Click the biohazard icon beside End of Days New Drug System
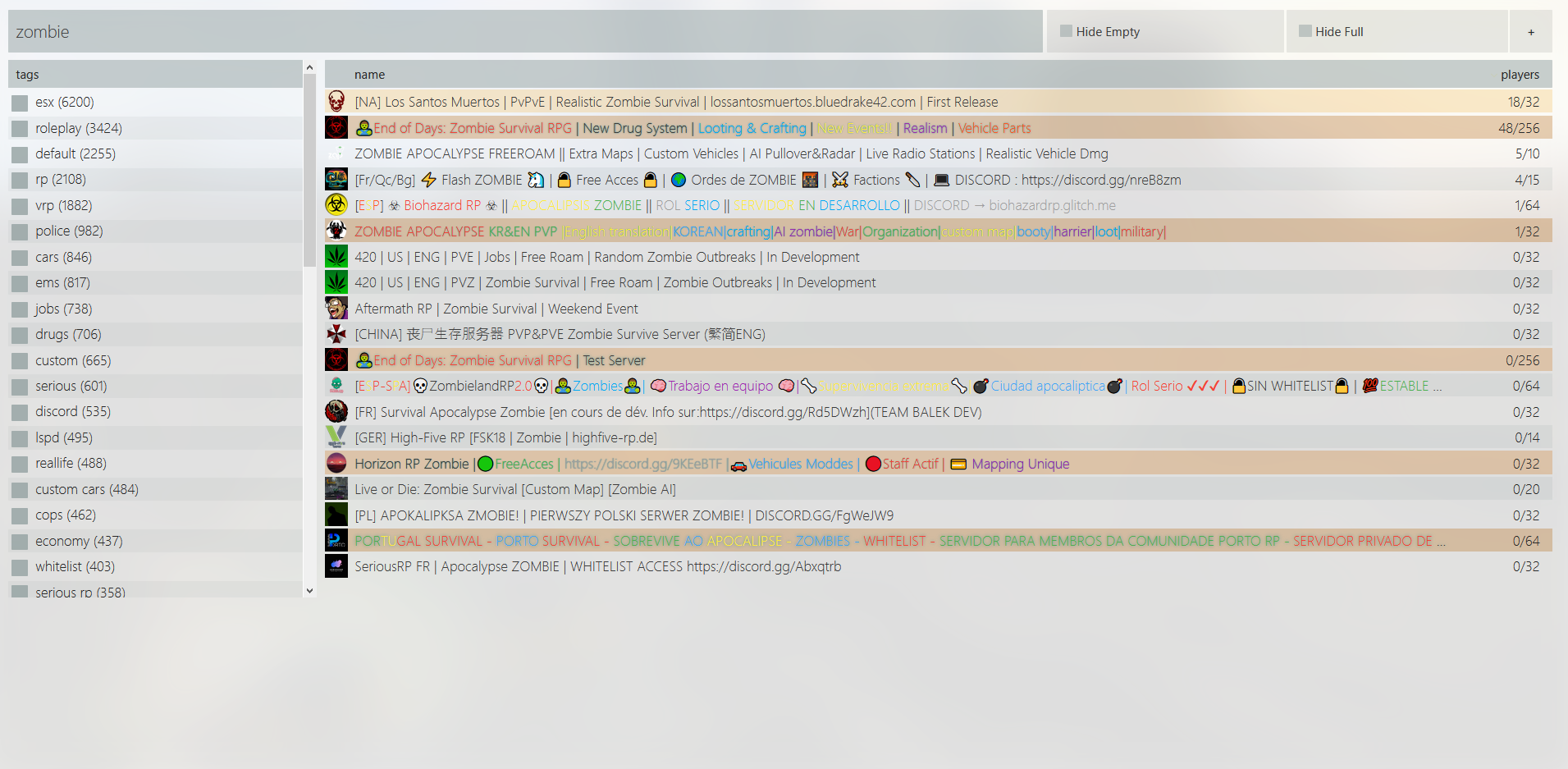This screenshot has width=1568, height=769. 336,128
